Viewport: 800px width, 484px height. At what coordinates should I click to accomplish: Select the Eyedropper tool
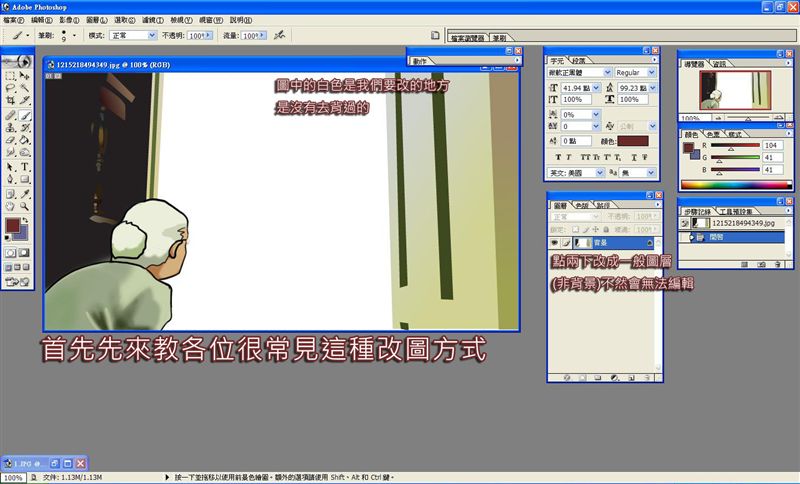[24, 194]
